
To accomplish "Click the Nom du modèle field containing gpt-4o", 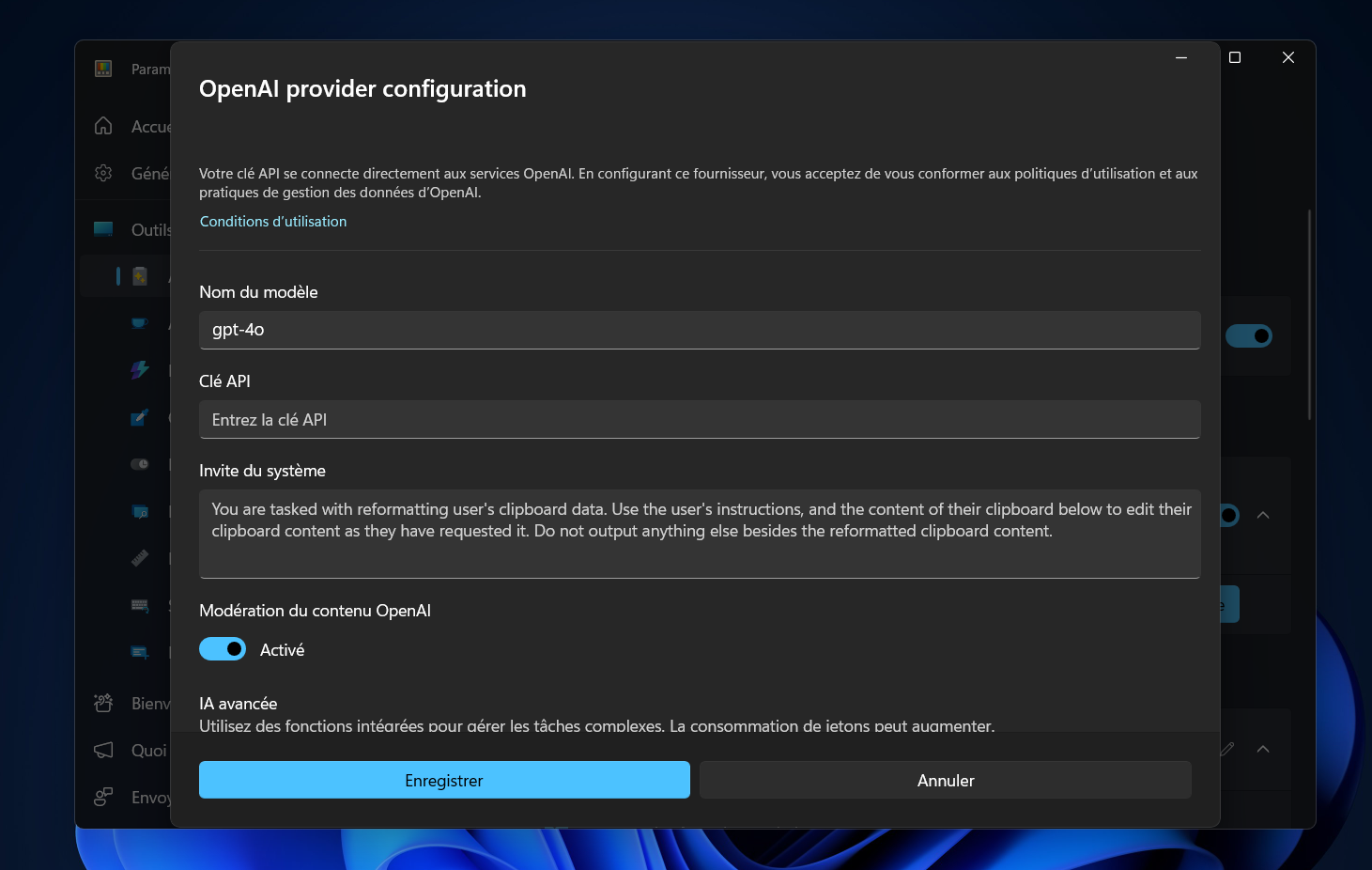I will pyautogui.click(x=700, y=330).
